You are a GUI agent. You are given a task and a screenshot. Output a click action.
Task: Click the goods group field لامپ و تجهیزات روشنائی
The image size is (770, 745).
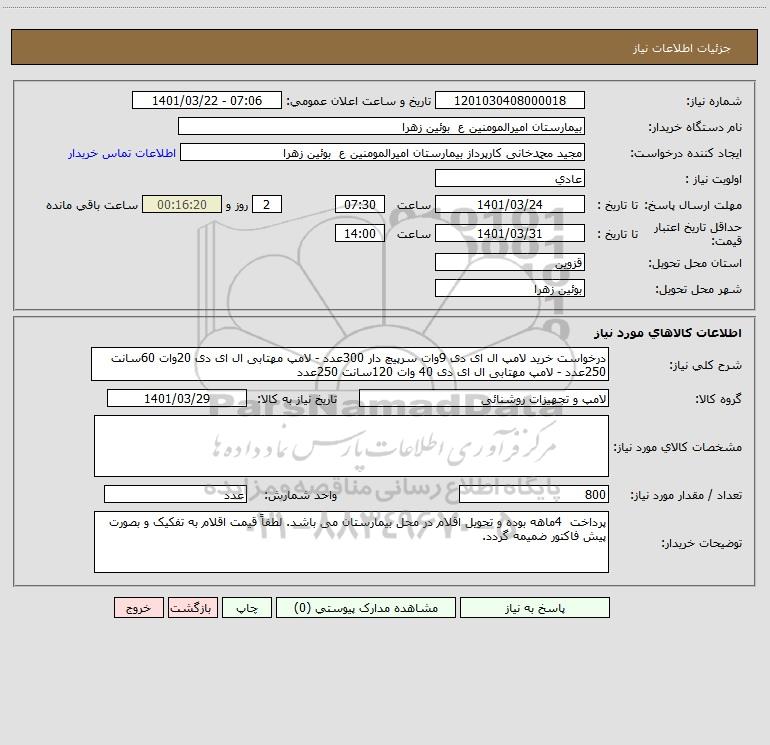tap(484, 398)
